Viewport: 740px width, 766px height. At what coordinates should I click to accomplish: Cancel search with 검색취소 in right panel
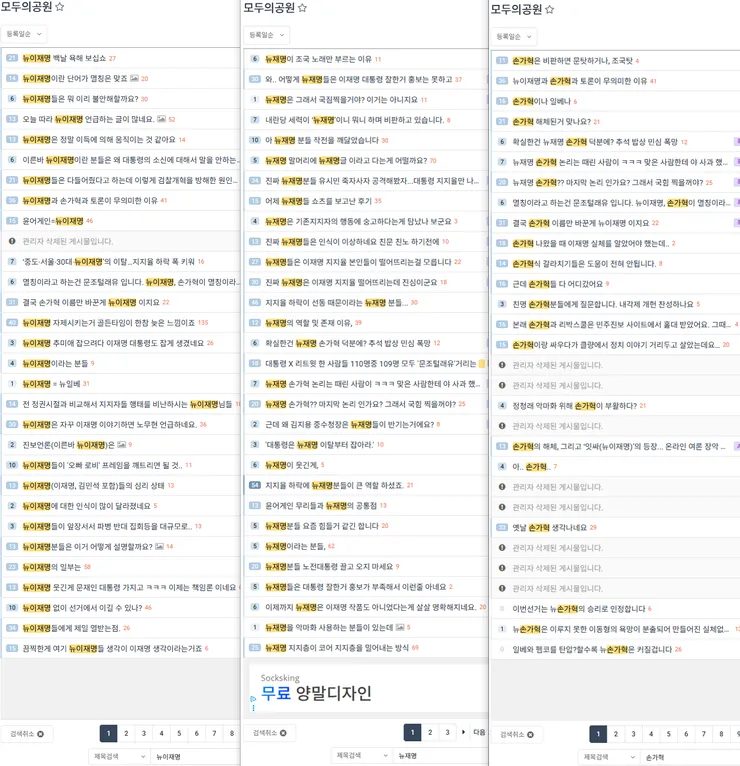[x=517, y=734]
